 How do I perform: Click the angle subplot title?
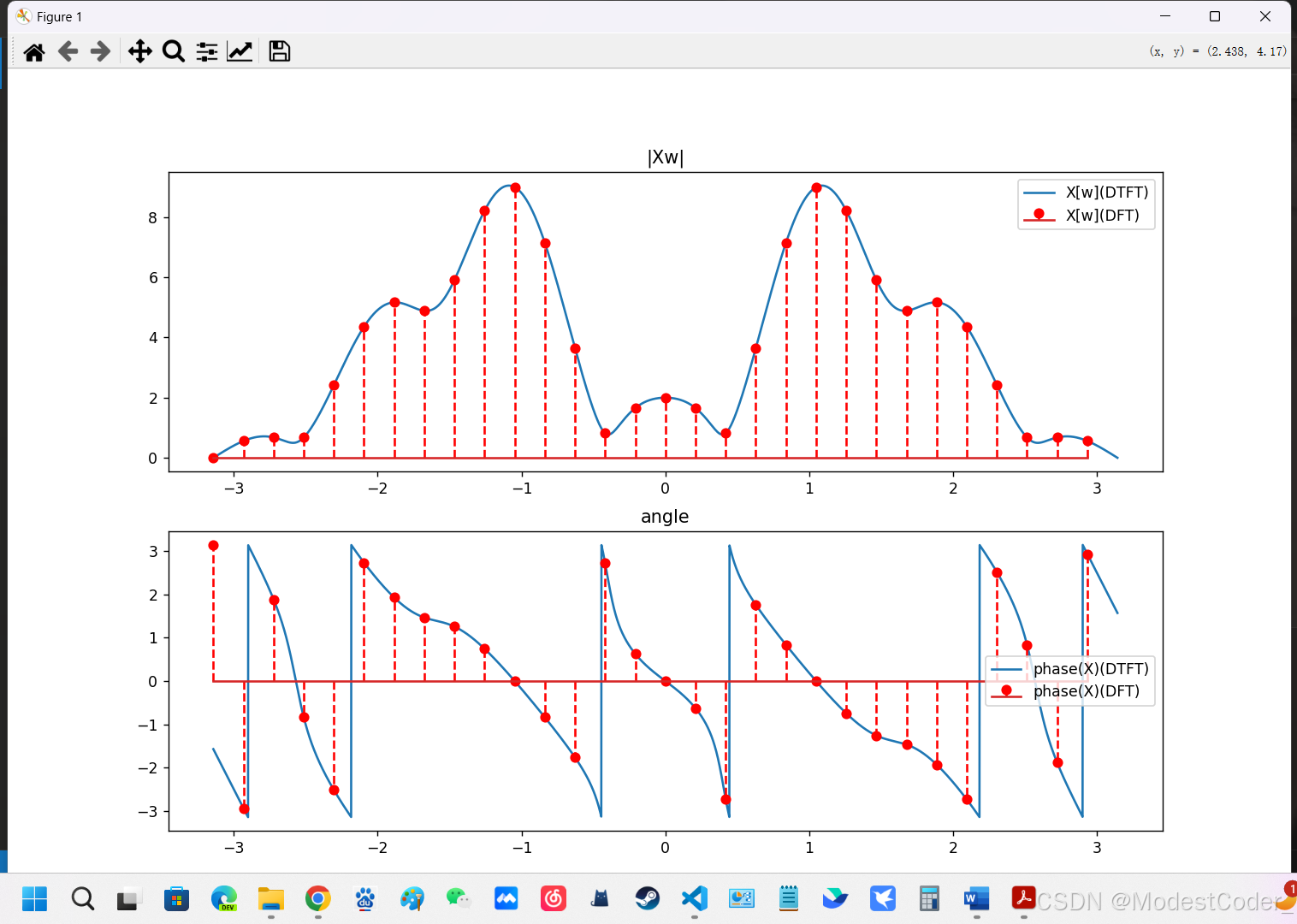[x=665, y=517]
